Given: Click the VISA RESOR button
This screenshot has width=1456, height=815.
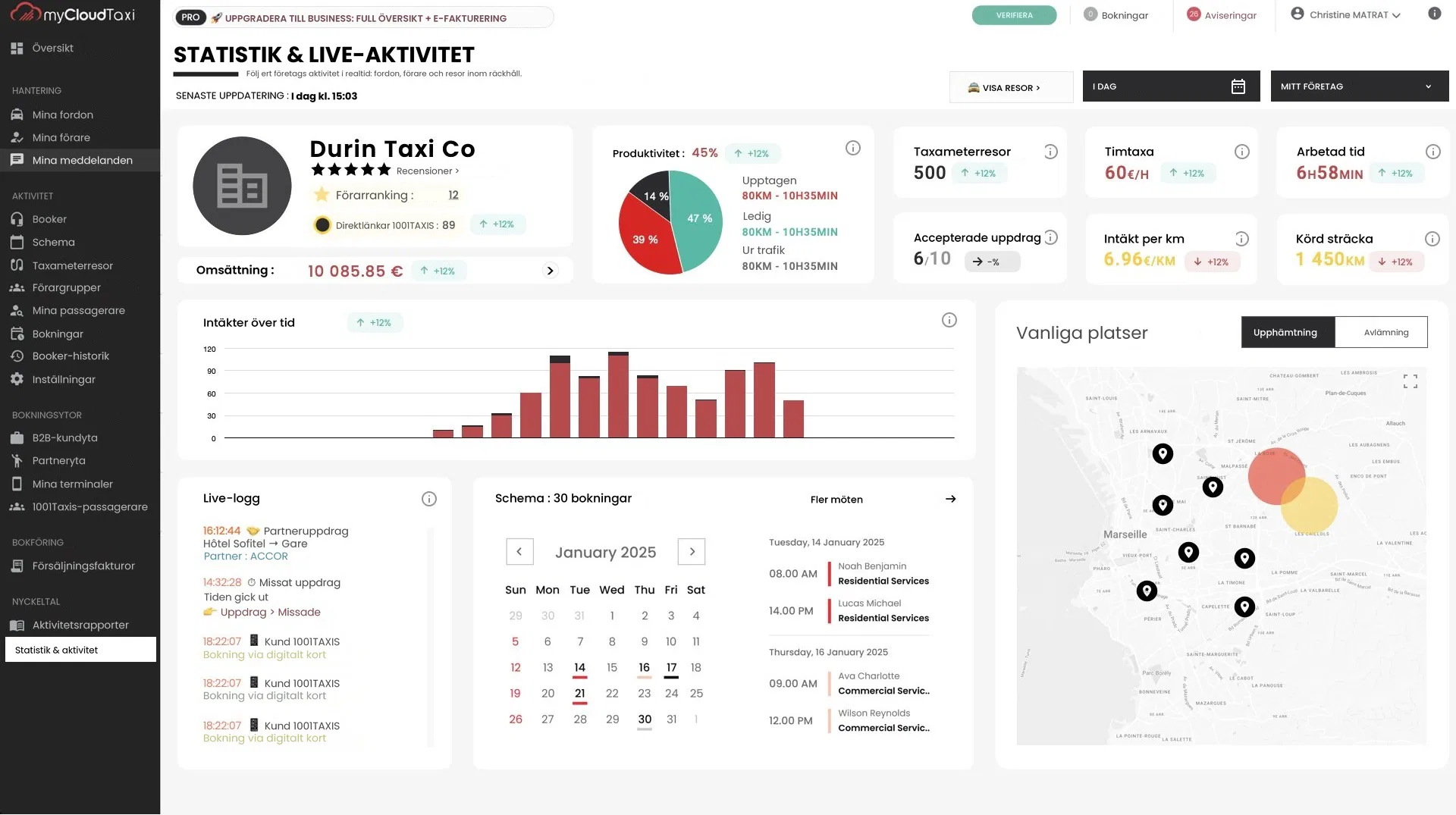Looking at the screenshot, I should pyautogui.click(x=1011, y=87).
